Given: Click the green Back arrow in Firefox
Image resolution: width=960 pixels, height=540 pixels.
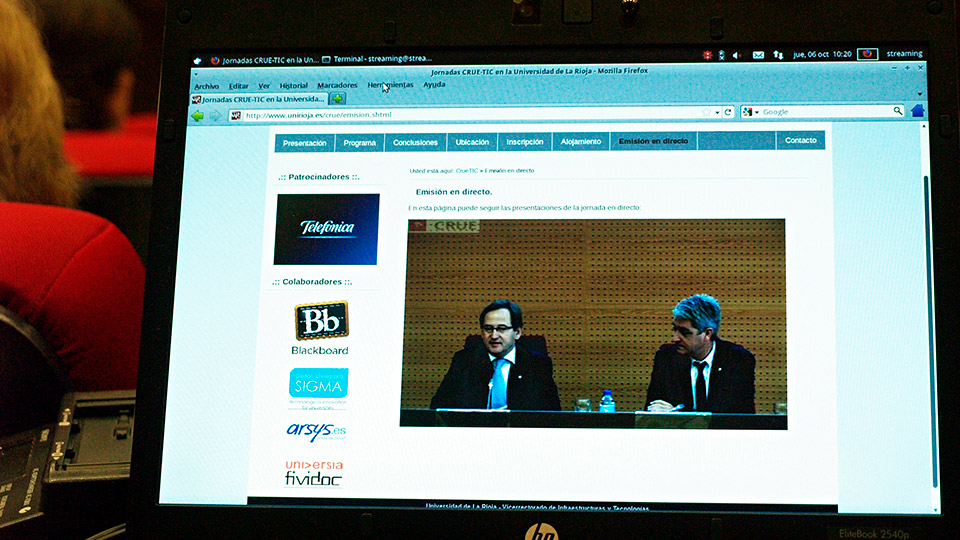Looking at the screenshot, I should click(198, 116).
